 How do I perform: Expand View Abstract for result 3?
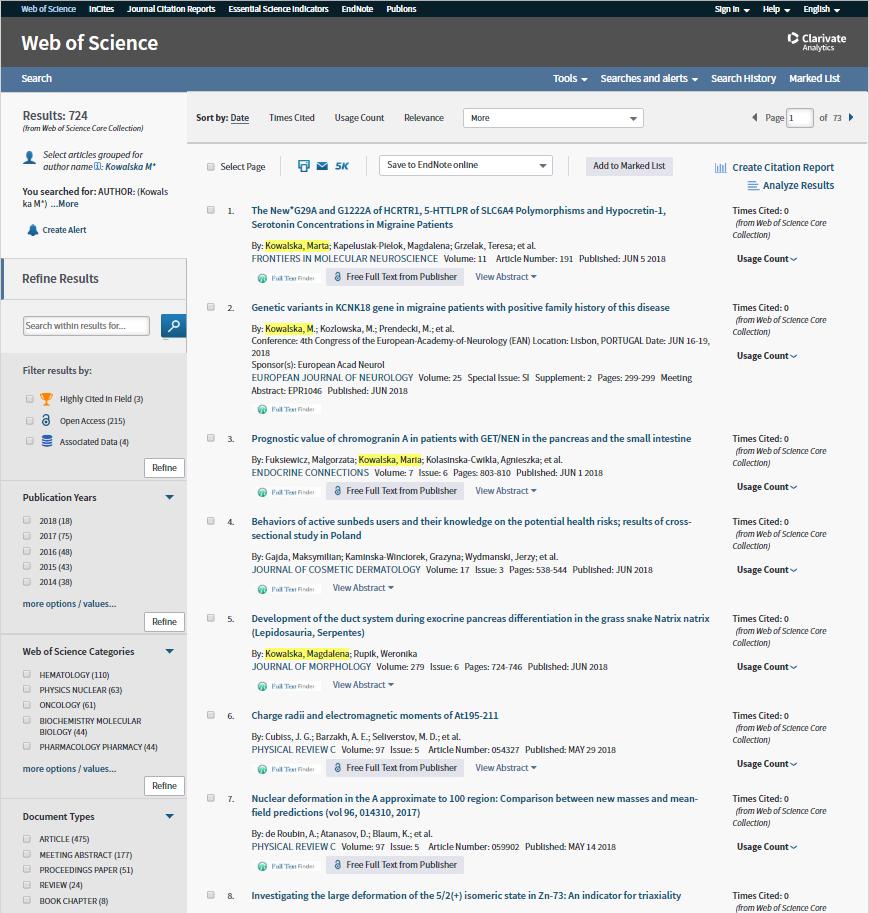tap(506, 491)
